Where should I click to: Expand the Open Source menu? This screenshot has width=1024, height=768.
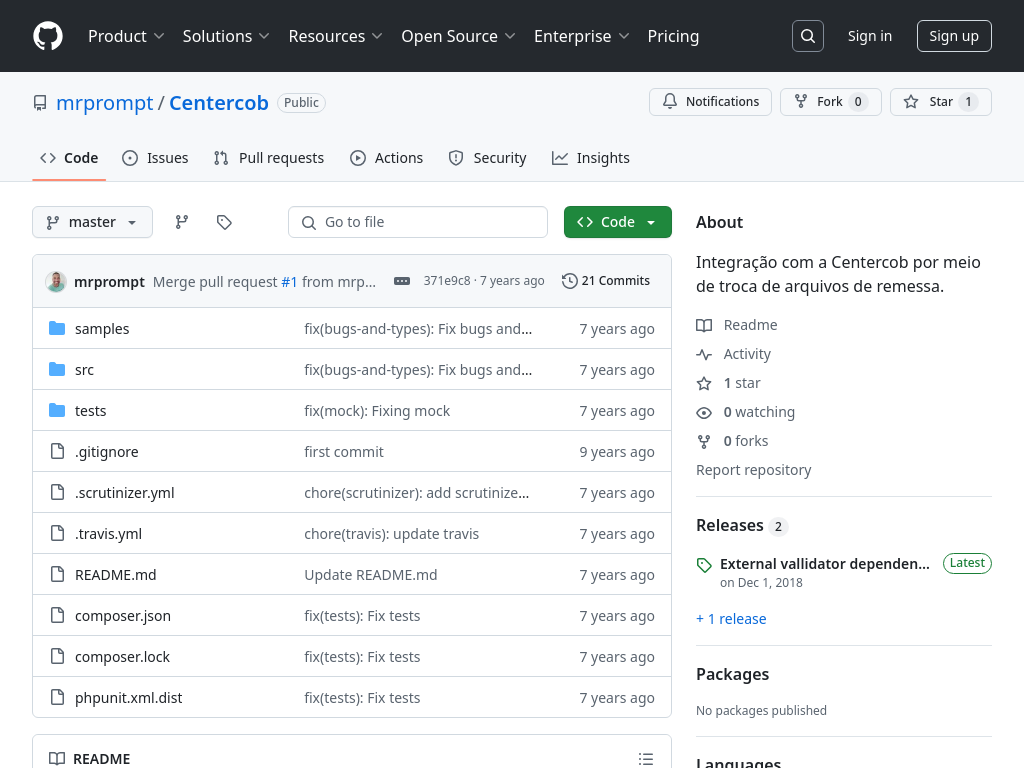click(x=458, y=37)
